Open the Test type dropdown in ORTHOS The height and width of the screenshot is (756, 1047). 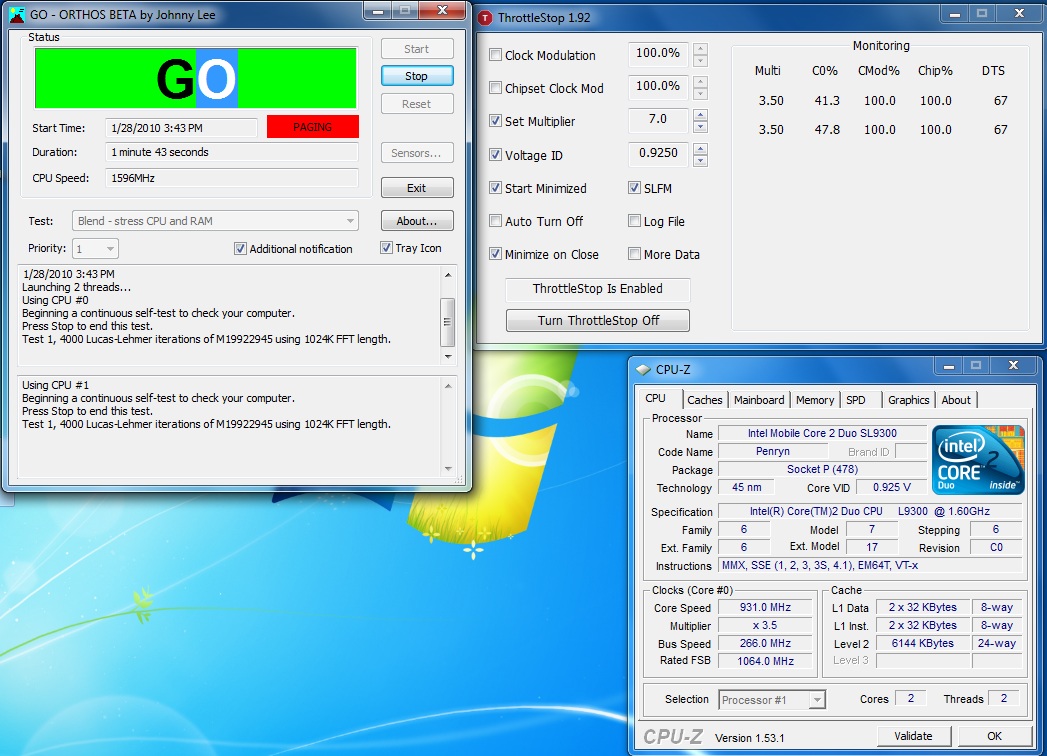[x=215, y=221]
